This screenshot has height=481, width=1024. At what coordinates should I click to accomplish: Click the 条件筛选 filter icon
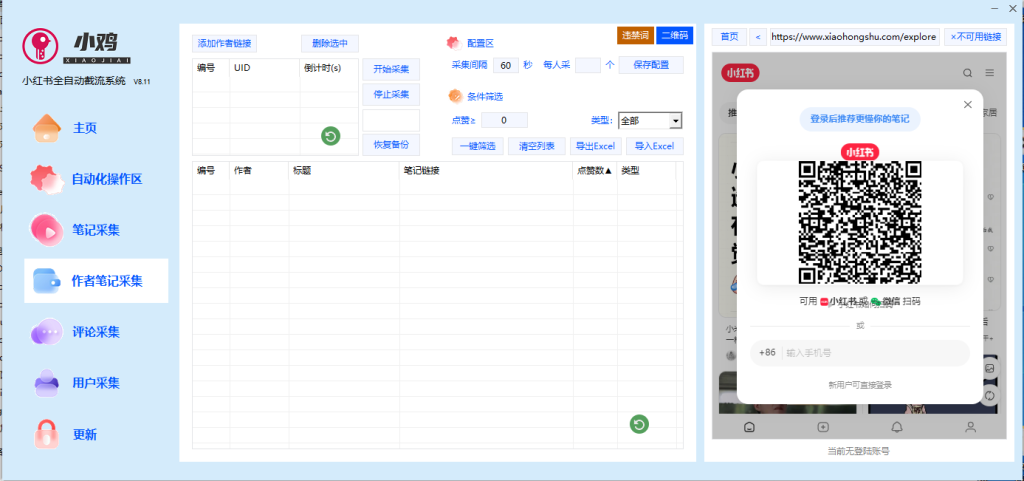(455, 96)
